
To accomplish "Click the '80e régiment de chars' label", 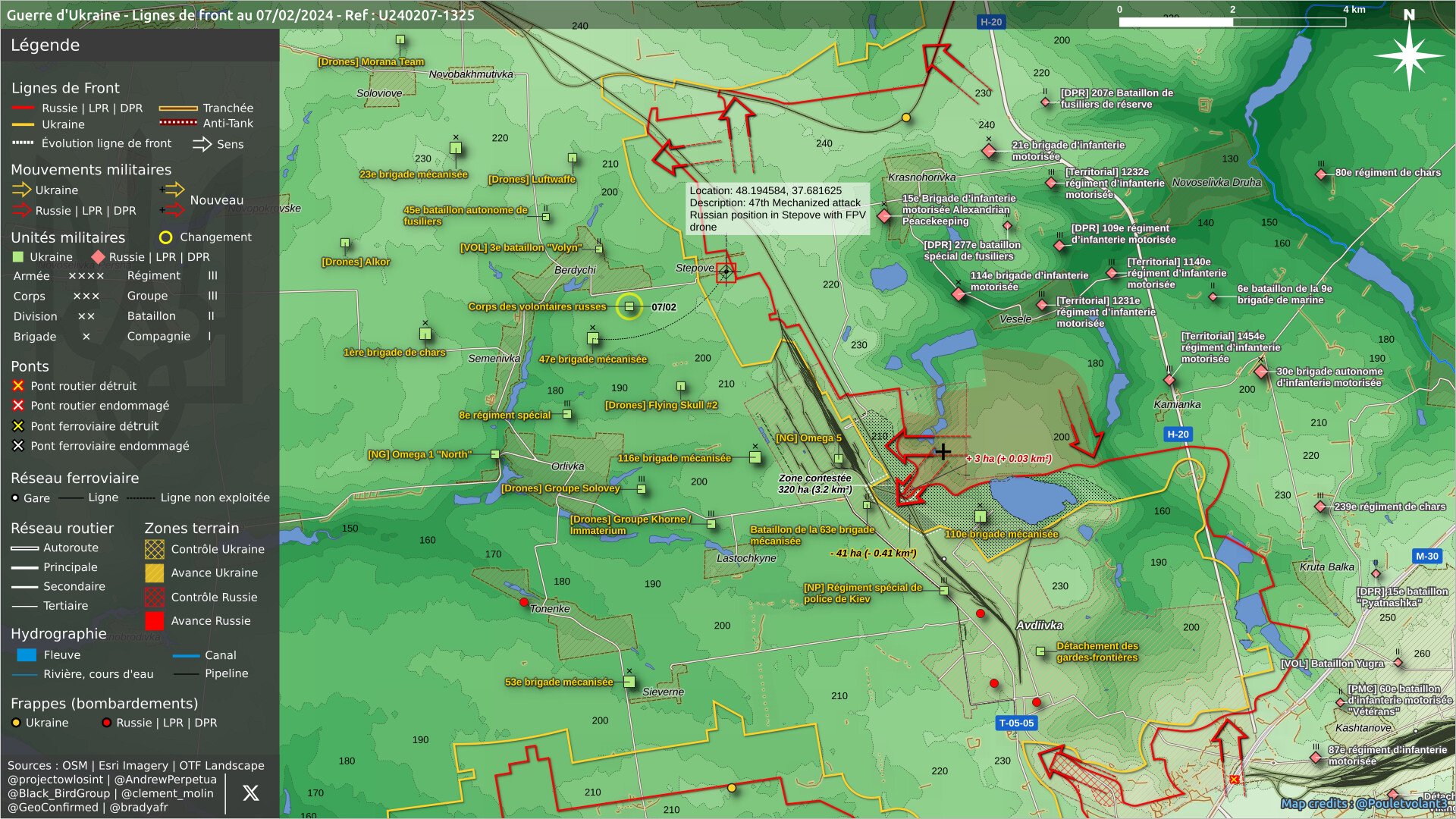I will click(1388, 173).
